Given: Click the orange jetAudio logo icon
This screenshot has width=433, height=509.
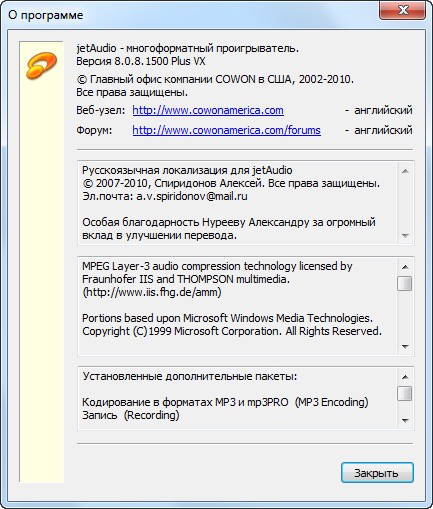Looking at the screenshot, I should (x=41, y=66).
